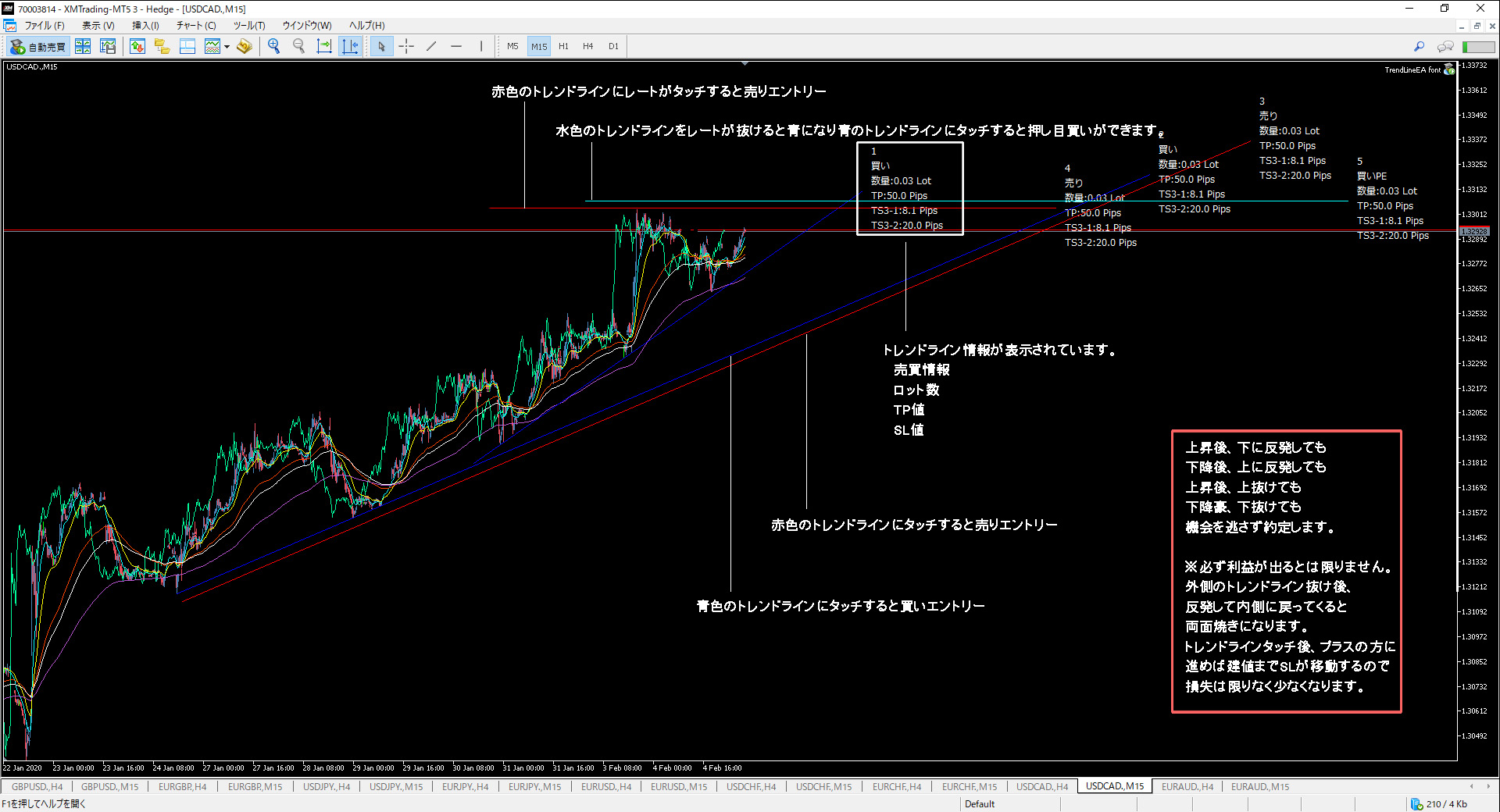The height and width of the screenshot is (812, 1500).
Task: Switch timeframe to M5
Action: [x=512, y=47]
